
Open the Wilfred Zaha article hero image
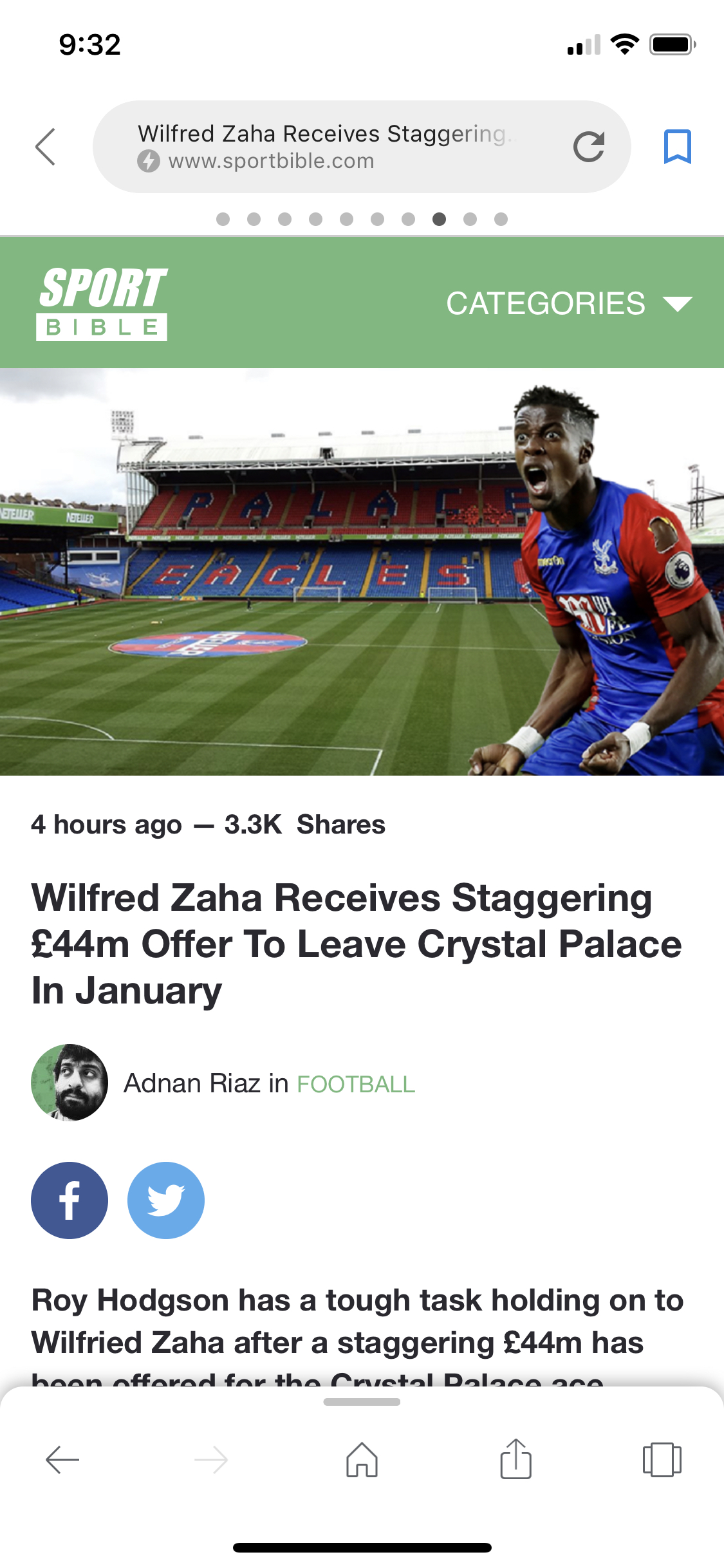click(x=362, y=572)
